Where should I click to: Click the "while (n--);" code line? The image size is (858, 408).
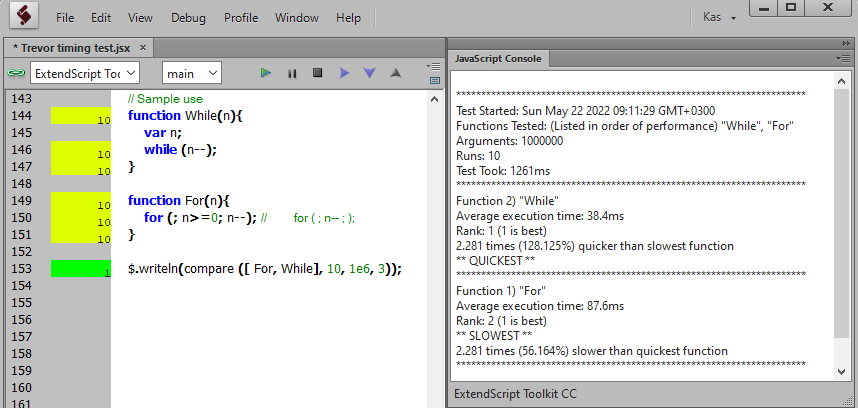181,150
